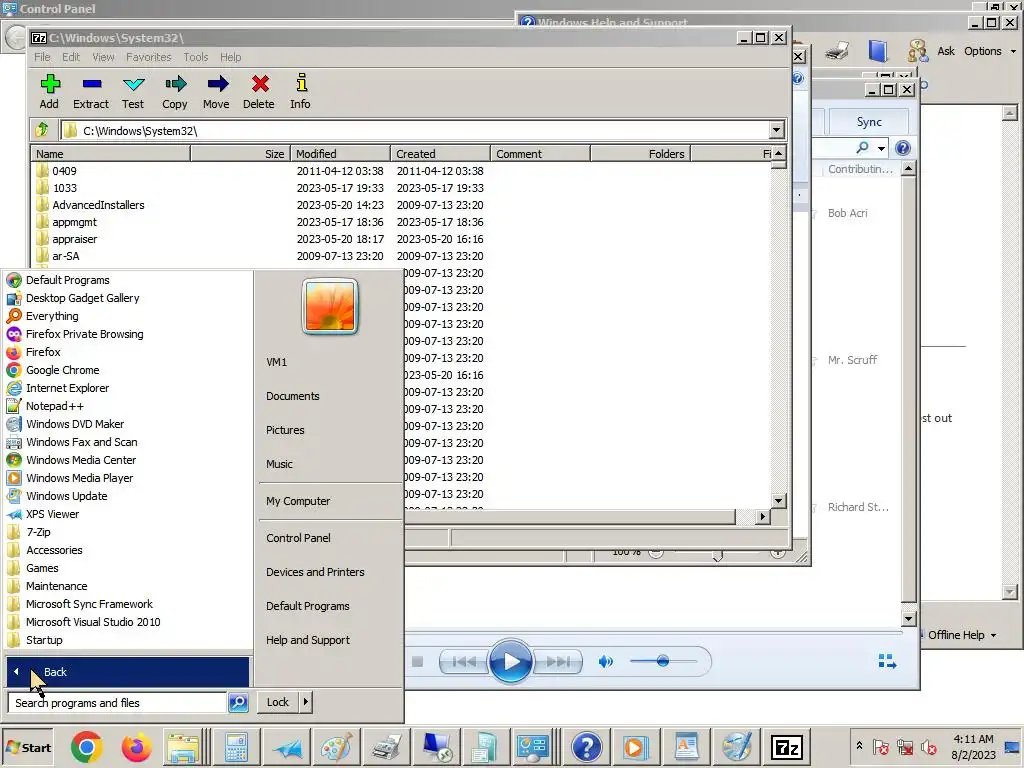Open Paint from the taskbar
The height and width of the screenshot is (768, 1024).
pyautogui.click(x=336, y=747)
